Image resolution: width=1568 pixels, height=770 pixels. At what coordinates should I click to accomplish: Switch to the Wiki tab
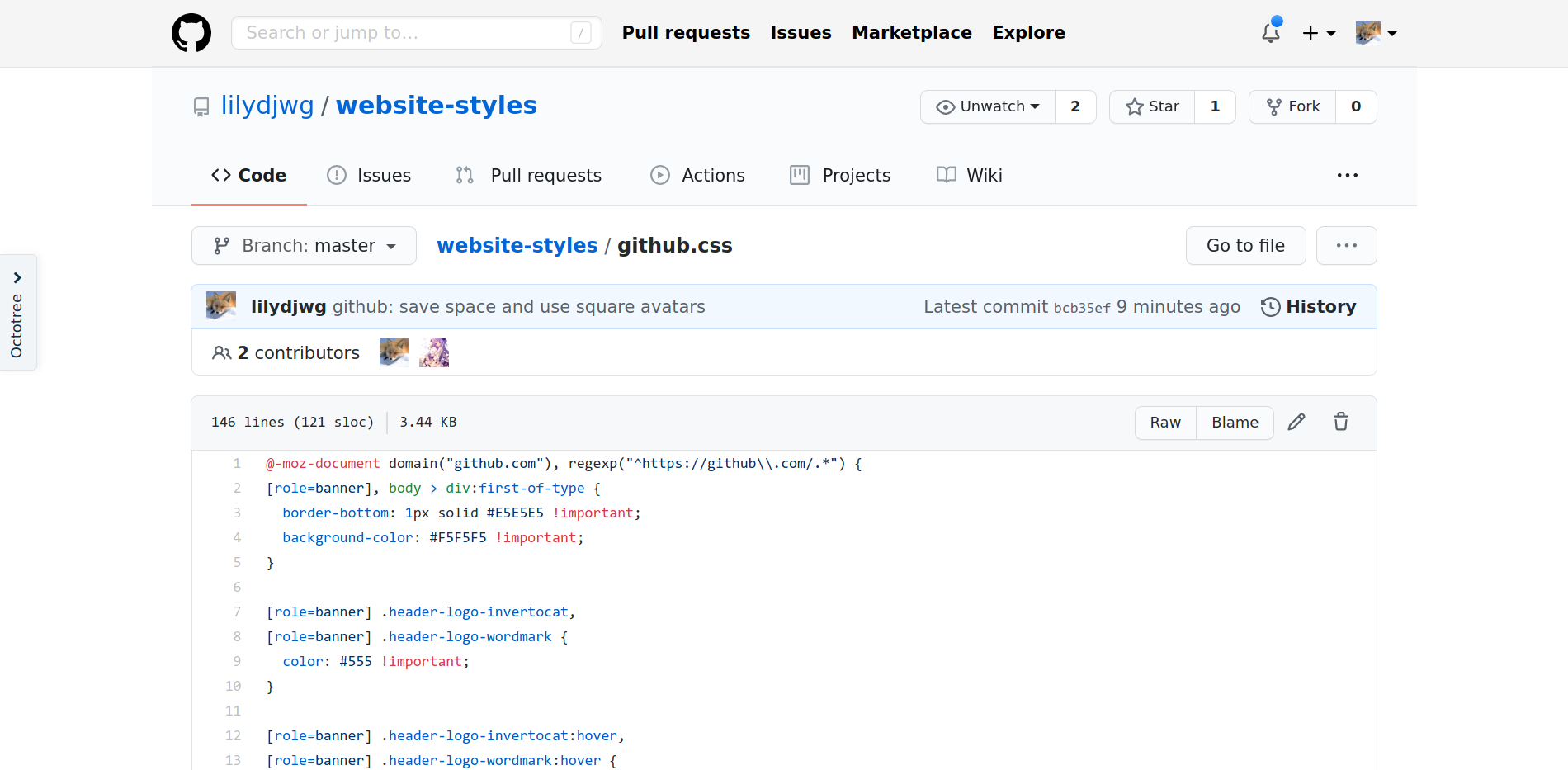pyautogui.click(x=970, y=175)
